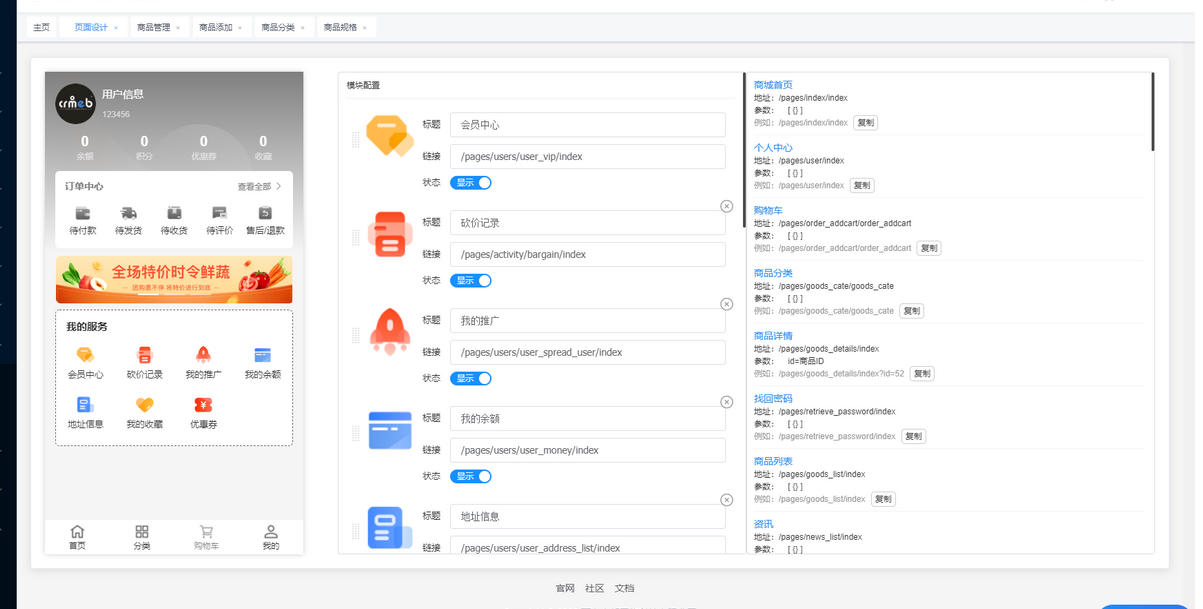The width and height of the screenshot is (1203, 609).
Task: Click the 会员中心 title input field
Action: click(x=587, y=125)
